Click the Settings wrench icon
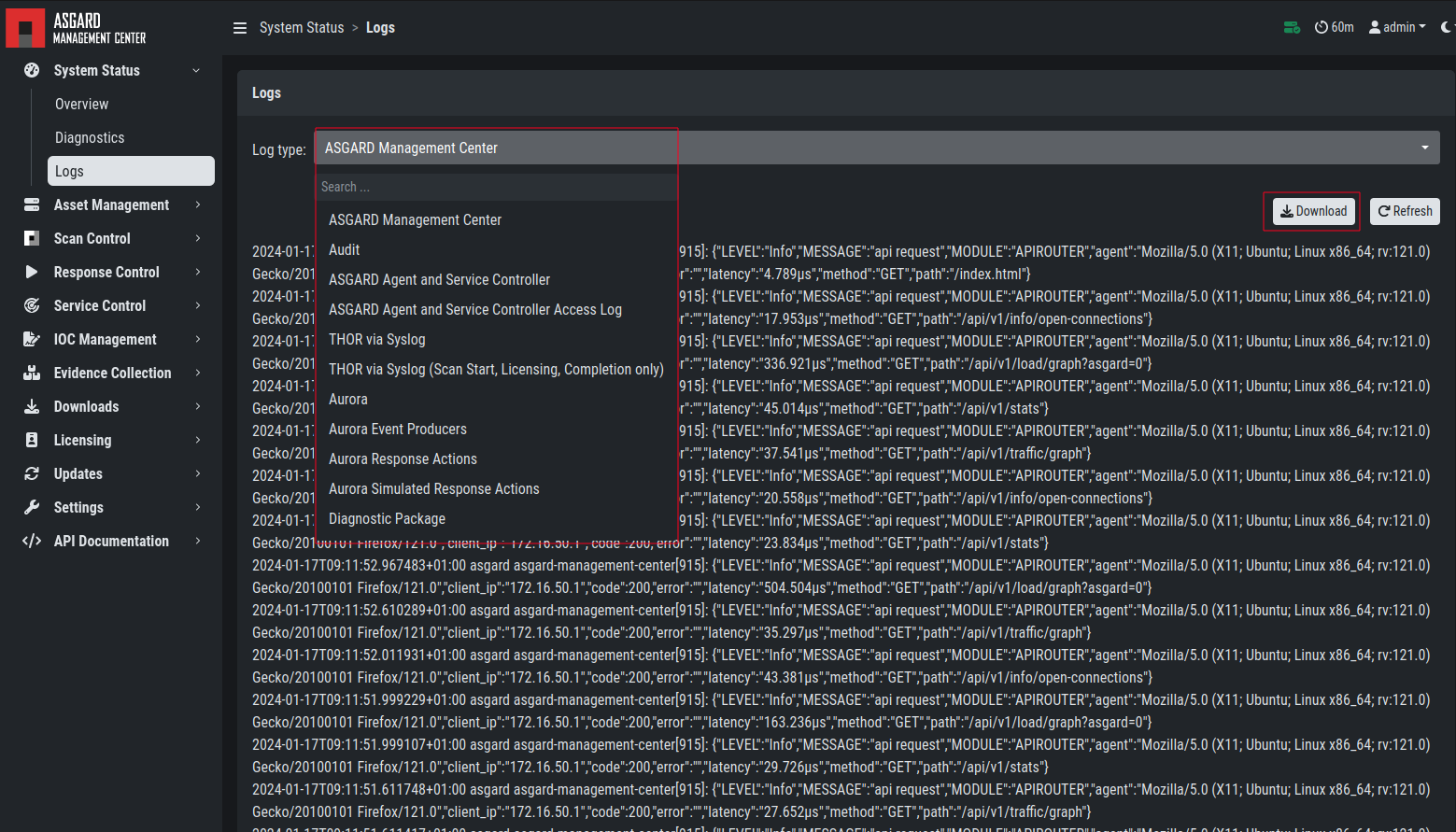This screenshot has width=1456, height=832. [x=32, y=507]
